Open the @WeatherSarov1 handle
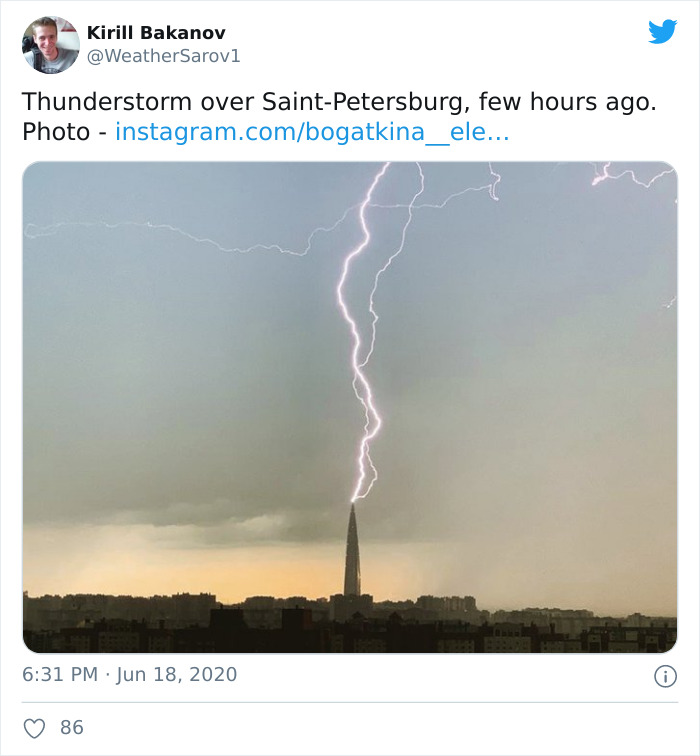The width and height of the screenshot is (700, 756). 163,56
